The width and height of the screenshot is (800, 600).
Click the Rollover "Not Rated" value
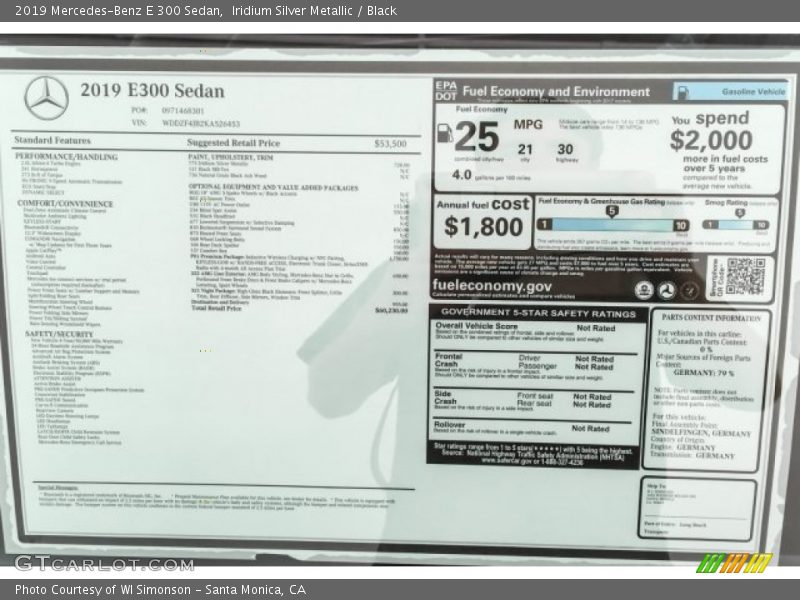[x=590, y=429]
